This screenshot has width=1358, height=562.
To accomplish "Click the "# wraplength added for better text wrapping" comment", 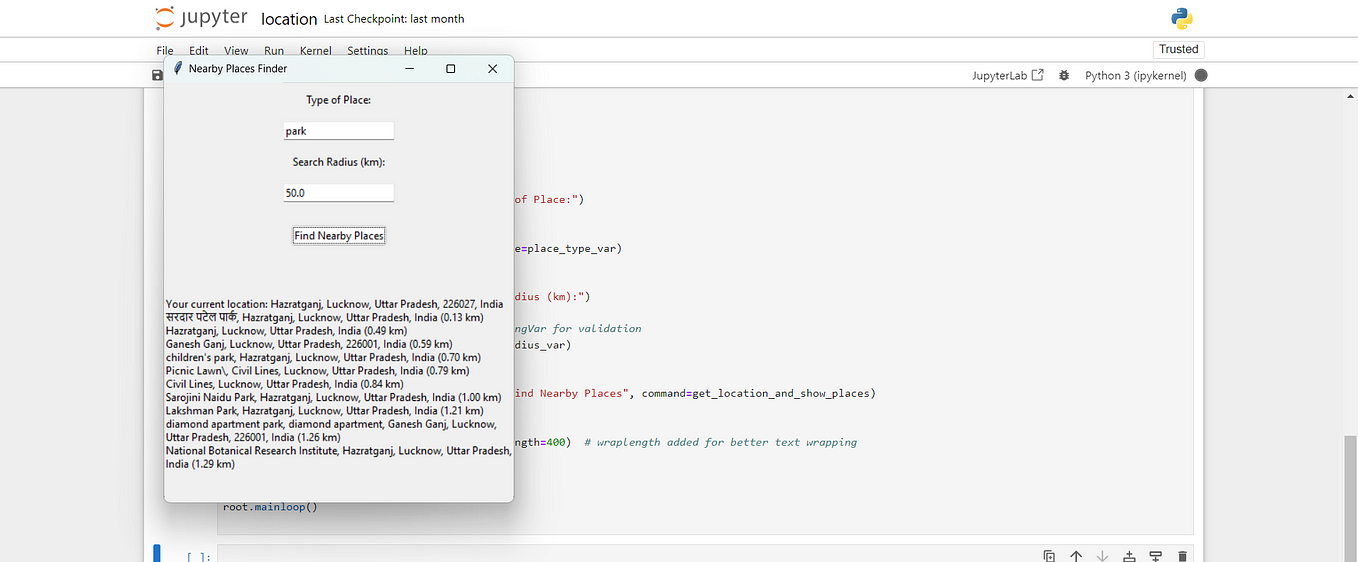I will click(x=720, y=442).
